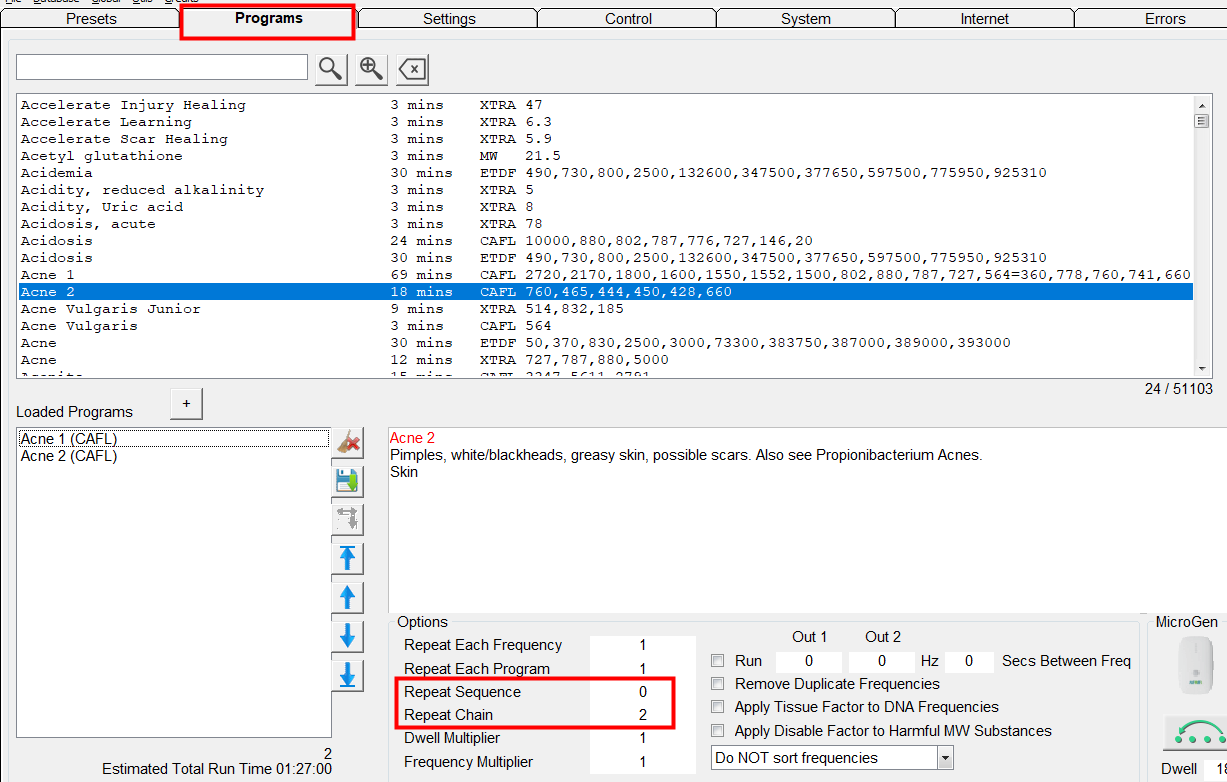Click the program search text box
Image resolution: width=1227 pixels, height=782 pixels.
[162, 67]
